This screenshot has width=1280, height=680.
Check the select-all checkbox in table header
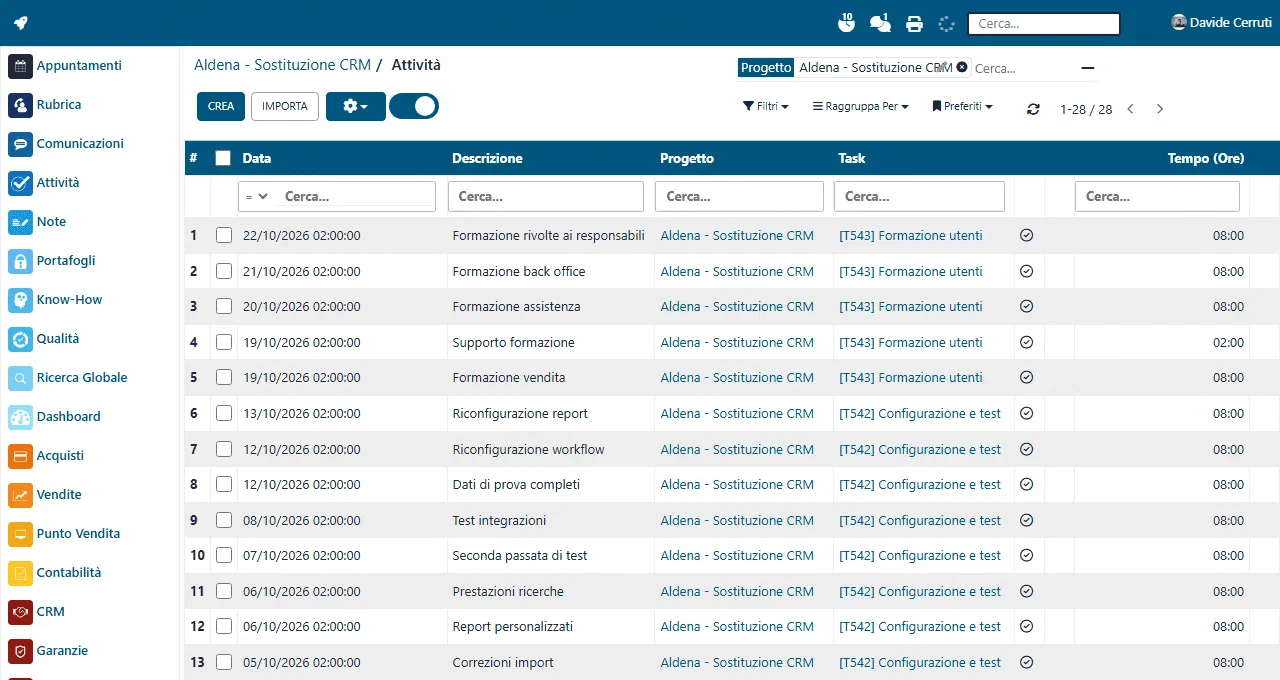click(223, 158)
